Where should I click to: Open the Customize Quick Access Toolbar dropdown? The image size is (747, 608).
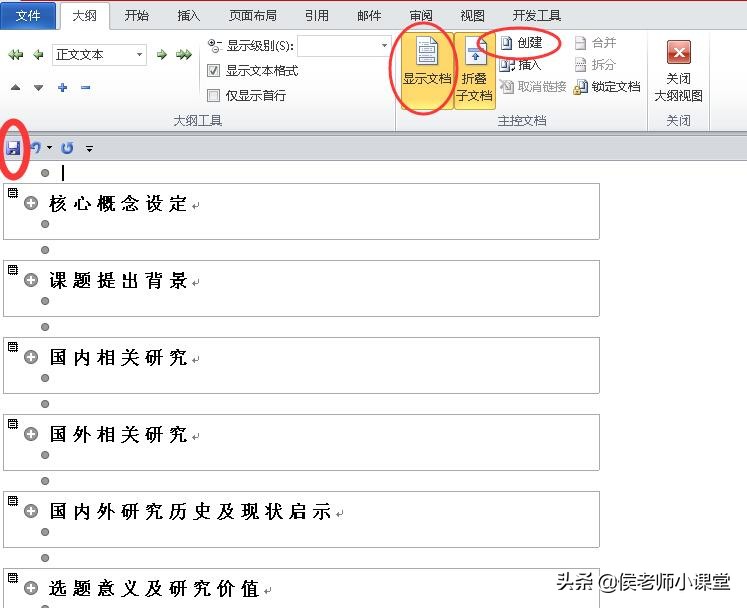[90, 149]
